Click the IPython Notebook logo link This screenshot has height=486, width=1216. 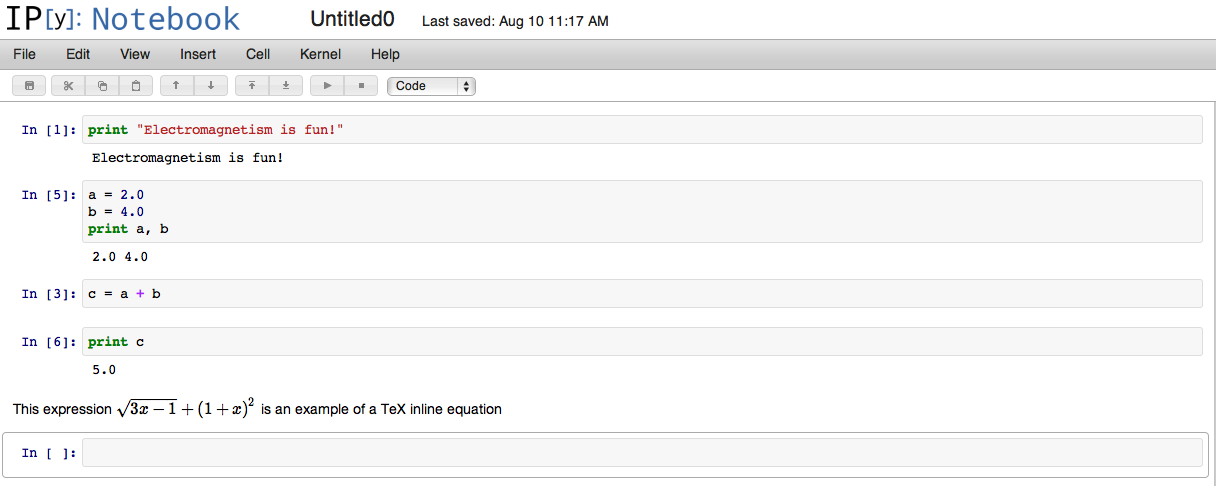(123, 19)
